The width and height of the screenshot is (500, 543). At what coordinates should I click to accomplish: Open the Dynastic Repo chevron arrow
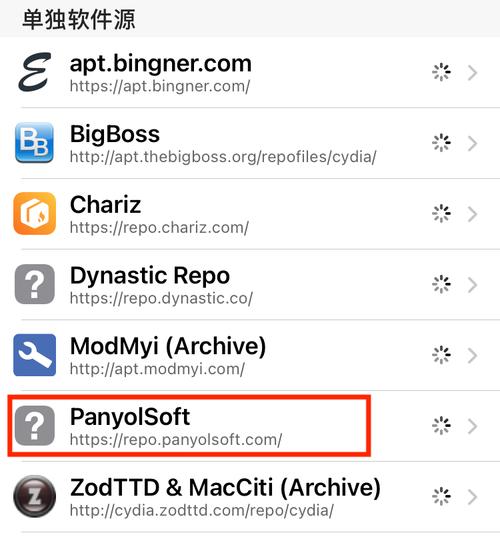(473, 285)
